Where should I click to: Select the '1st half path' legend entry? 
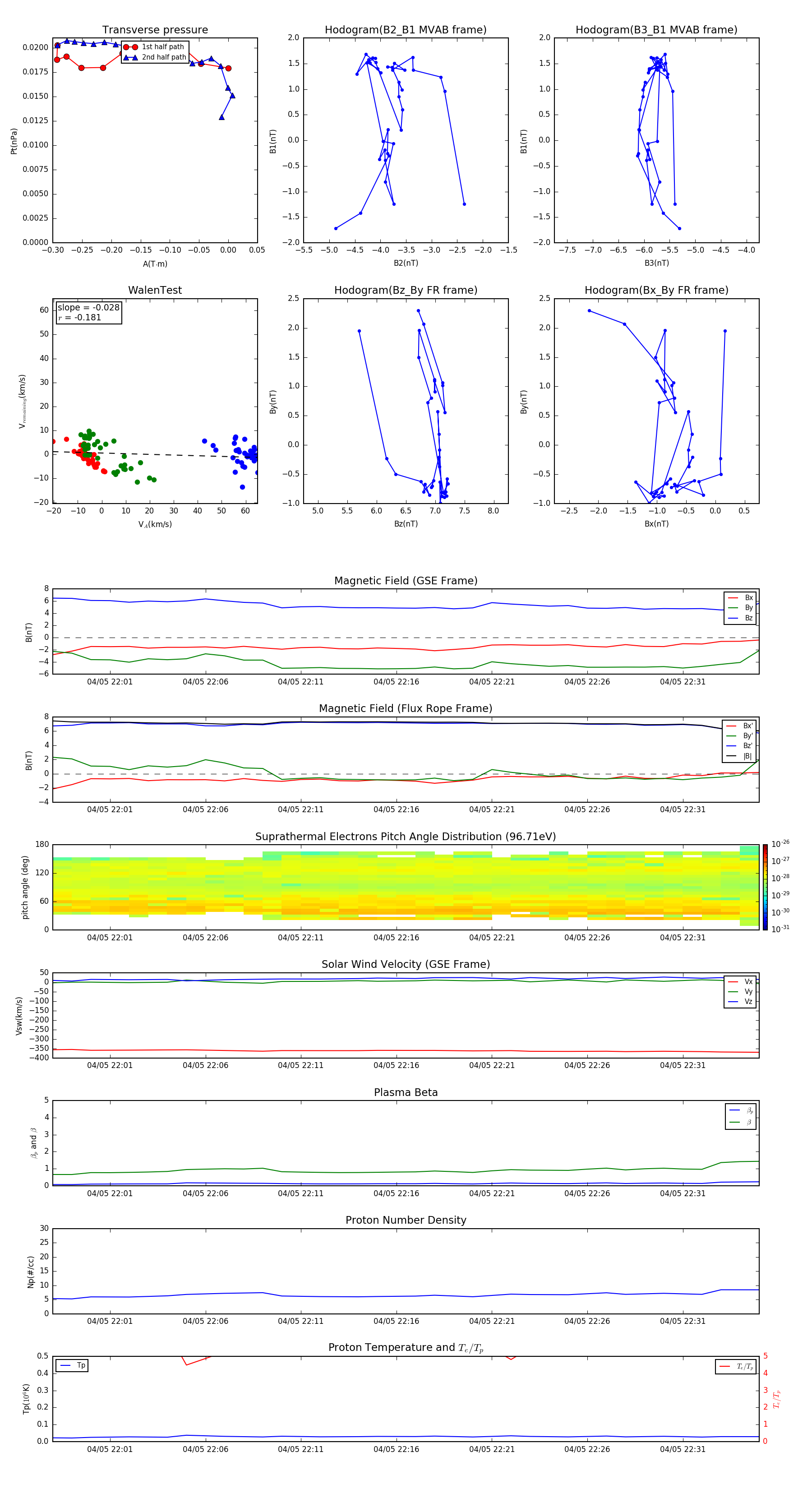click(x=154, y=47)
